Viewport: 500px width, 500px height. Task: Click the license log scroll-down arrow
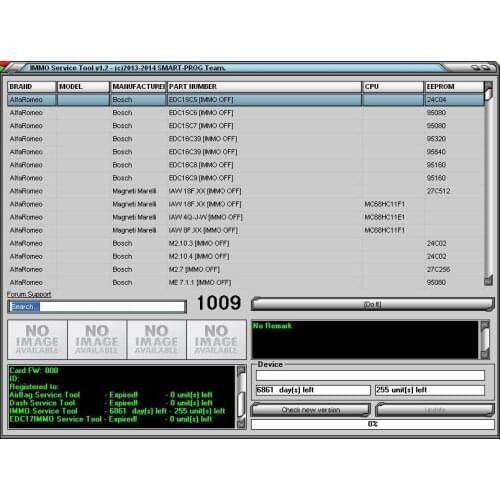coord(241,423)
